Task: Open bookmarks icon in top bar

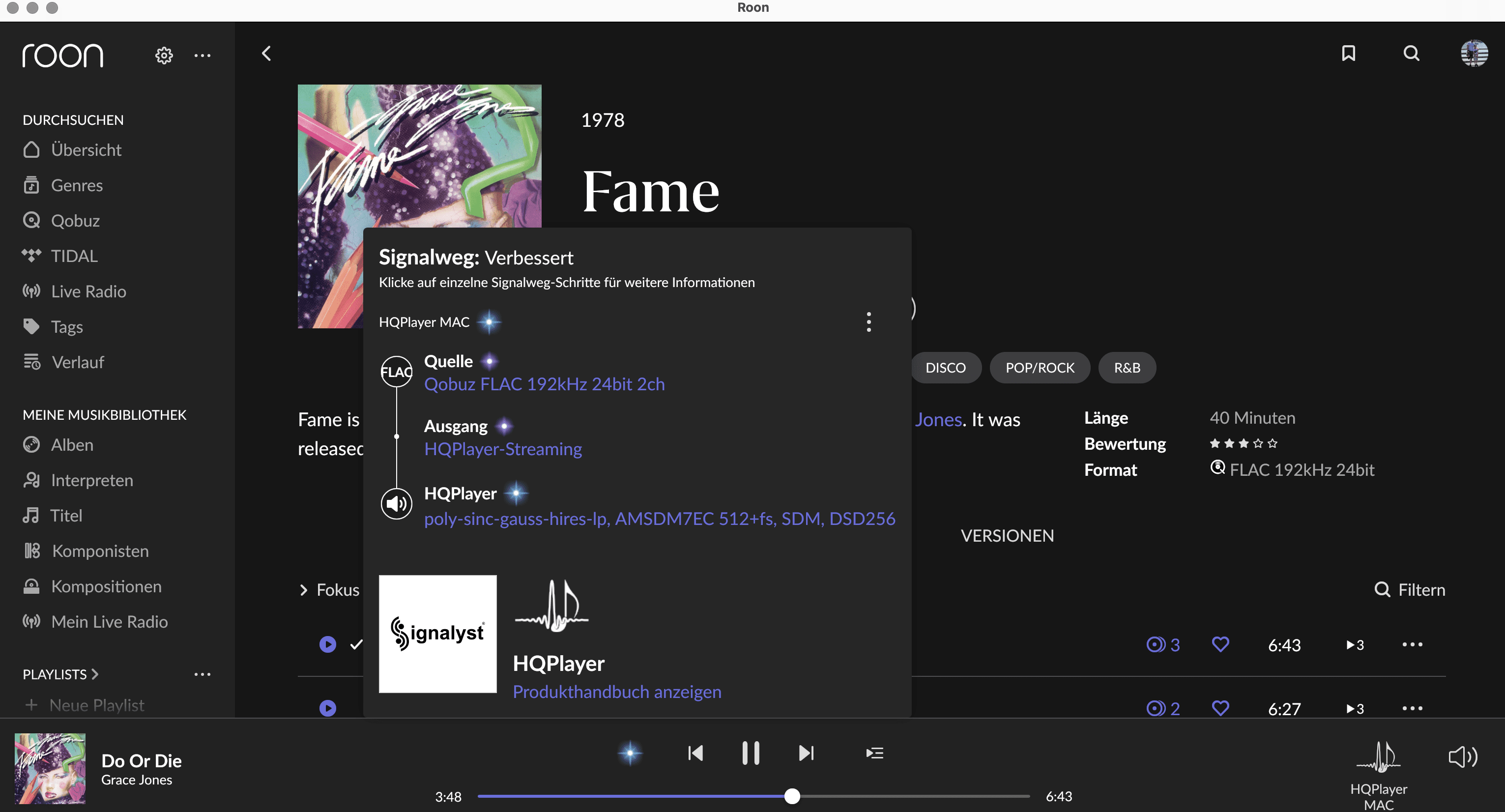Action: pos(1348,53)
